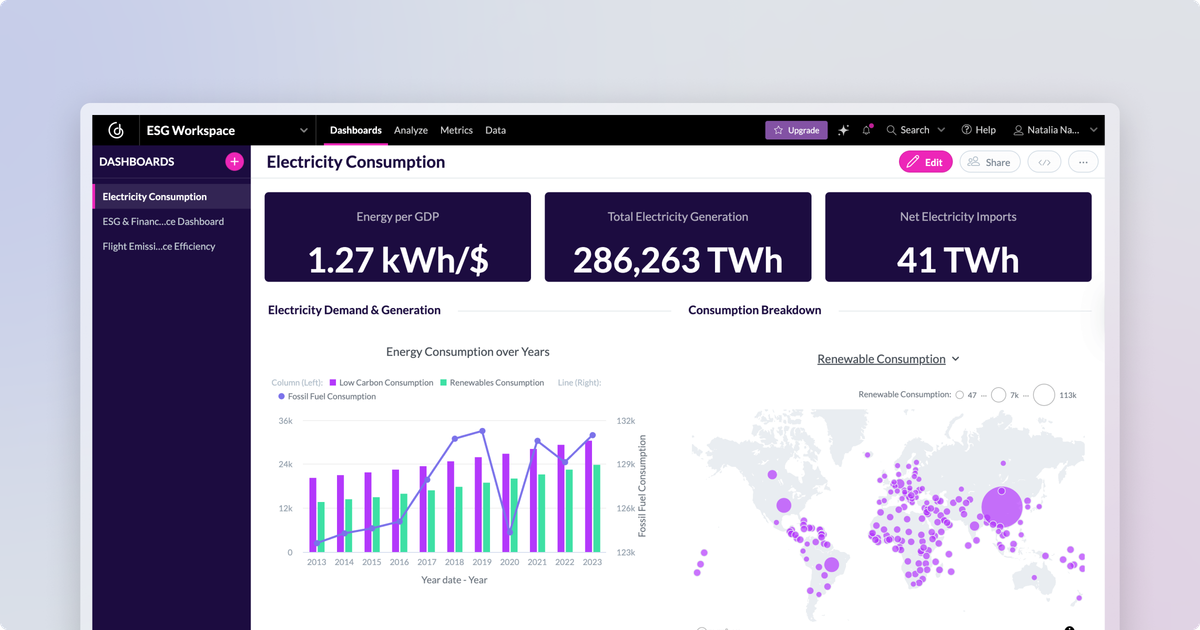
Task: Click the Upgrade button
Action: [796, 130]
